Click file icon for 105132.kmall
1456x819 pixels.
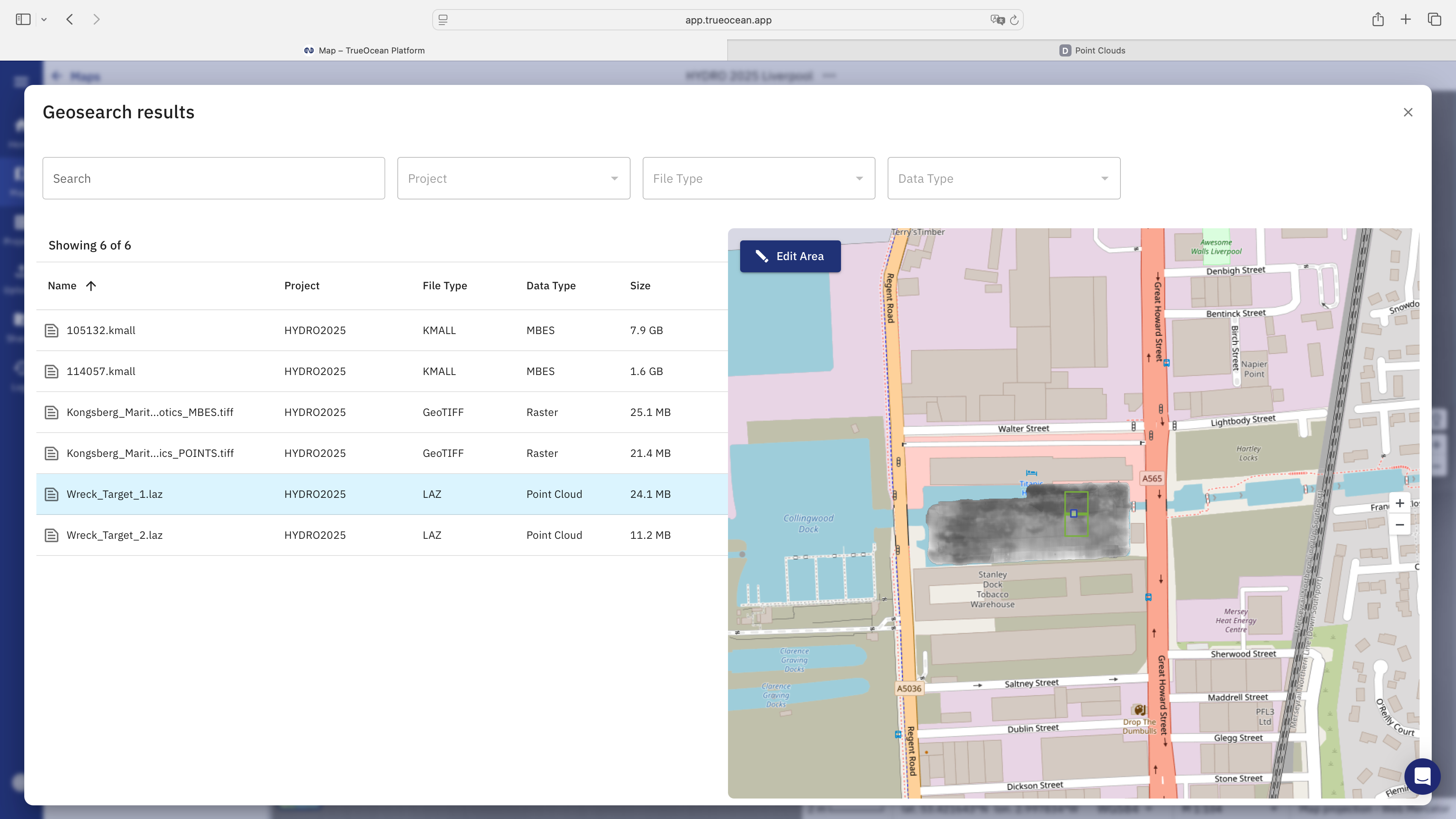[52, 331]
